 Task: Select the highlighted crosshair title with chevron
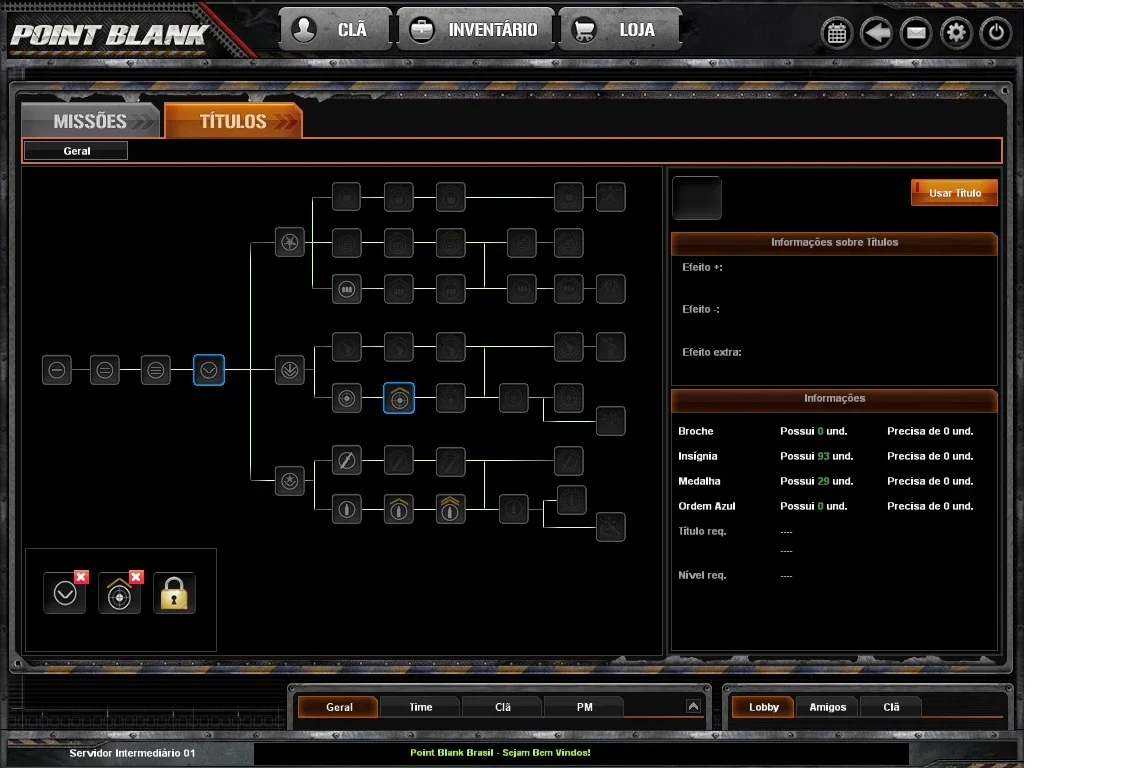tap(399, 398)
